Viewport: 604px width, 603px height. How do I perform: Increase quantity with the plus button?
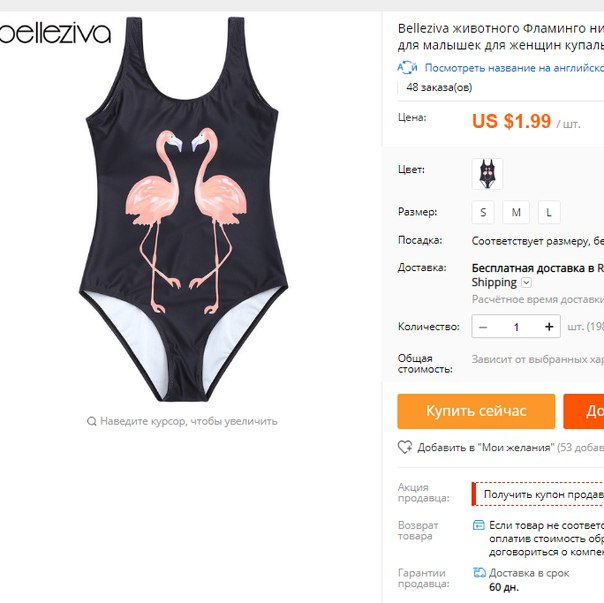(x=549, y=327)
